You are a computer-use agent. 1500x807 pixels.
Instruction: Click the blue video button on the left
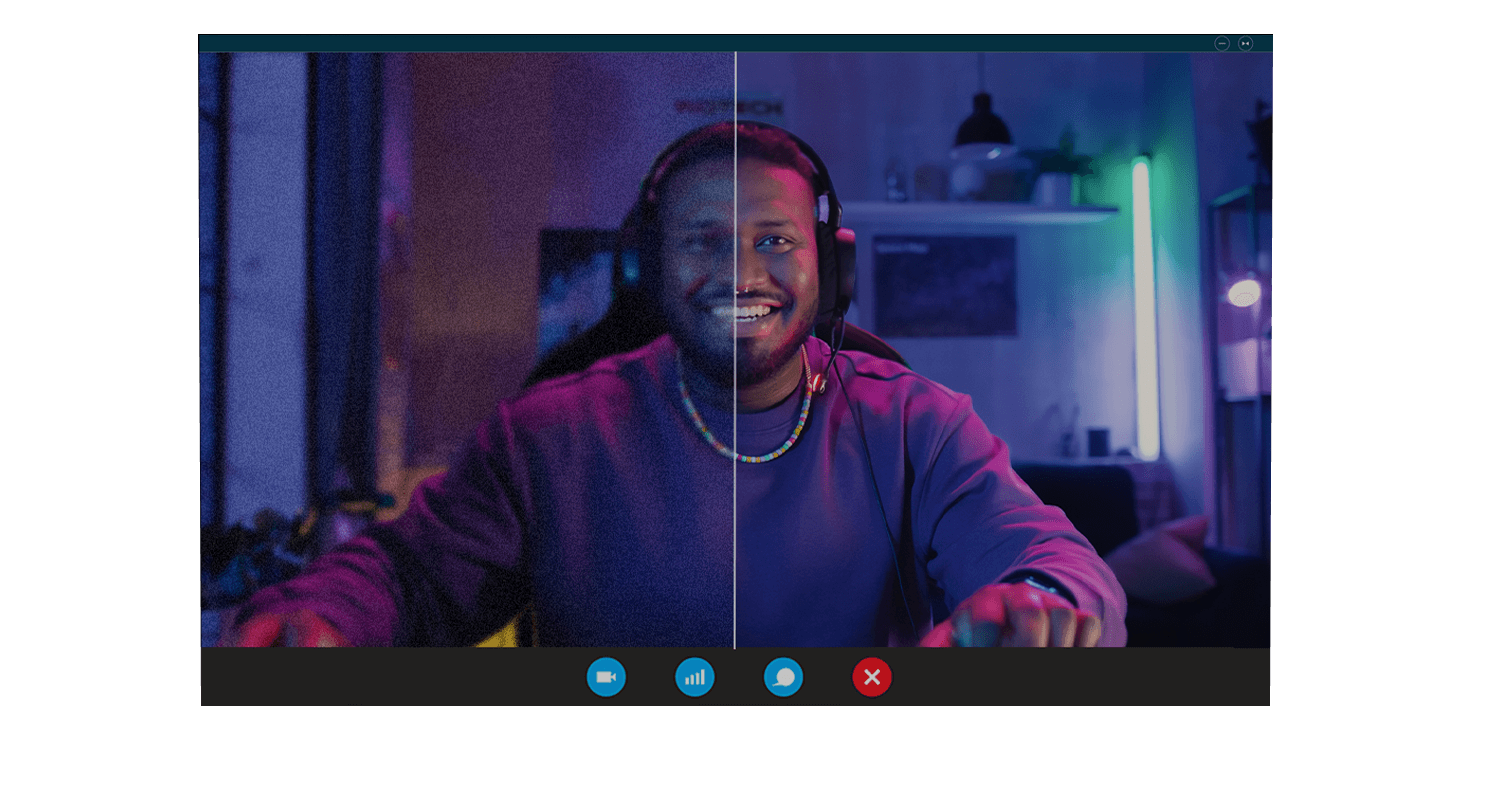coord(607,677)
